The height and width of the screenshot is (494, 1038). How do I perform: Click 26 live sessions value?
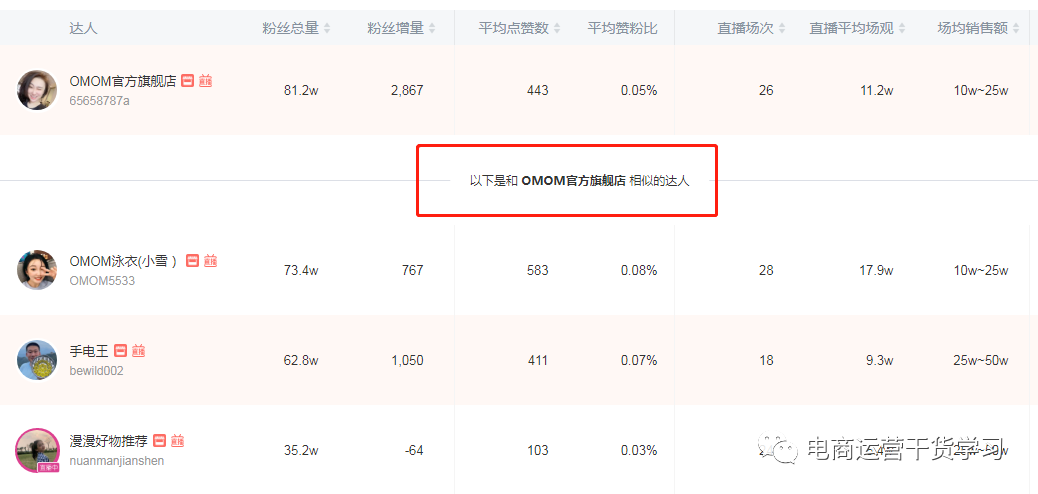coord(766,91)
